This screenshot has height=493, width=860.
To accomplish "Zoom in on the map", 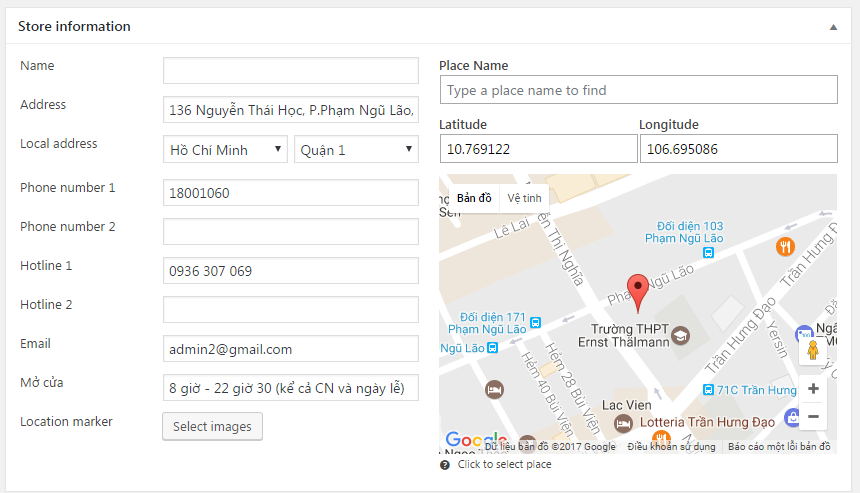I will click(813, 389).
